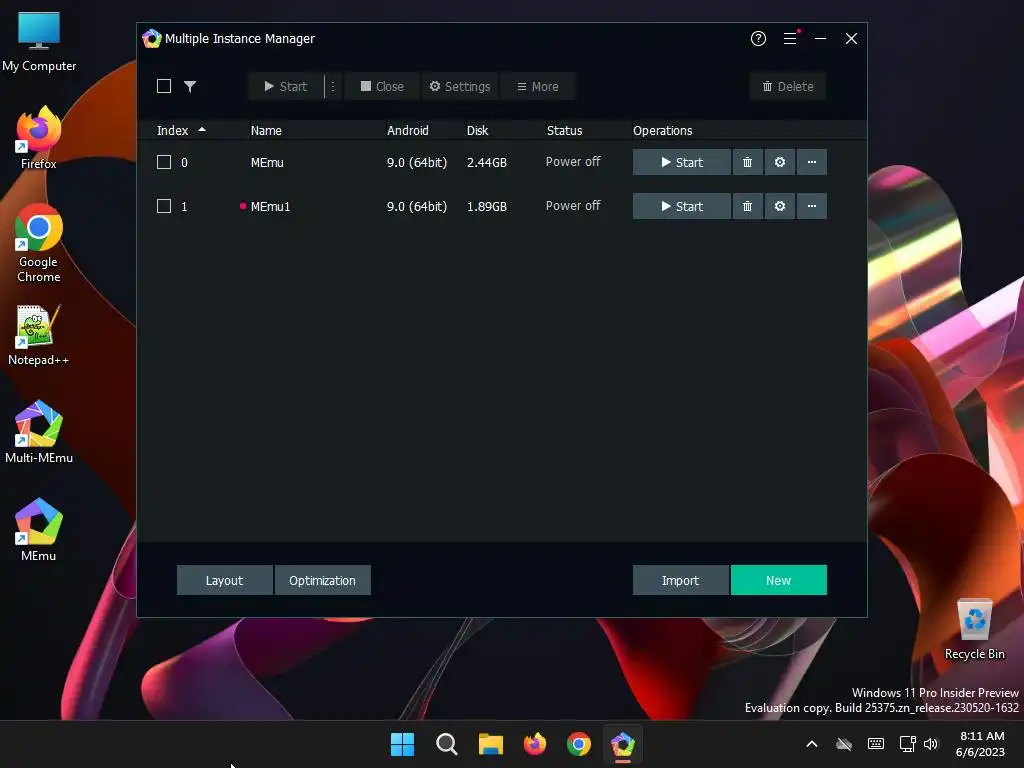Open settings gear for MEmu1 instance

coord(780,206)
